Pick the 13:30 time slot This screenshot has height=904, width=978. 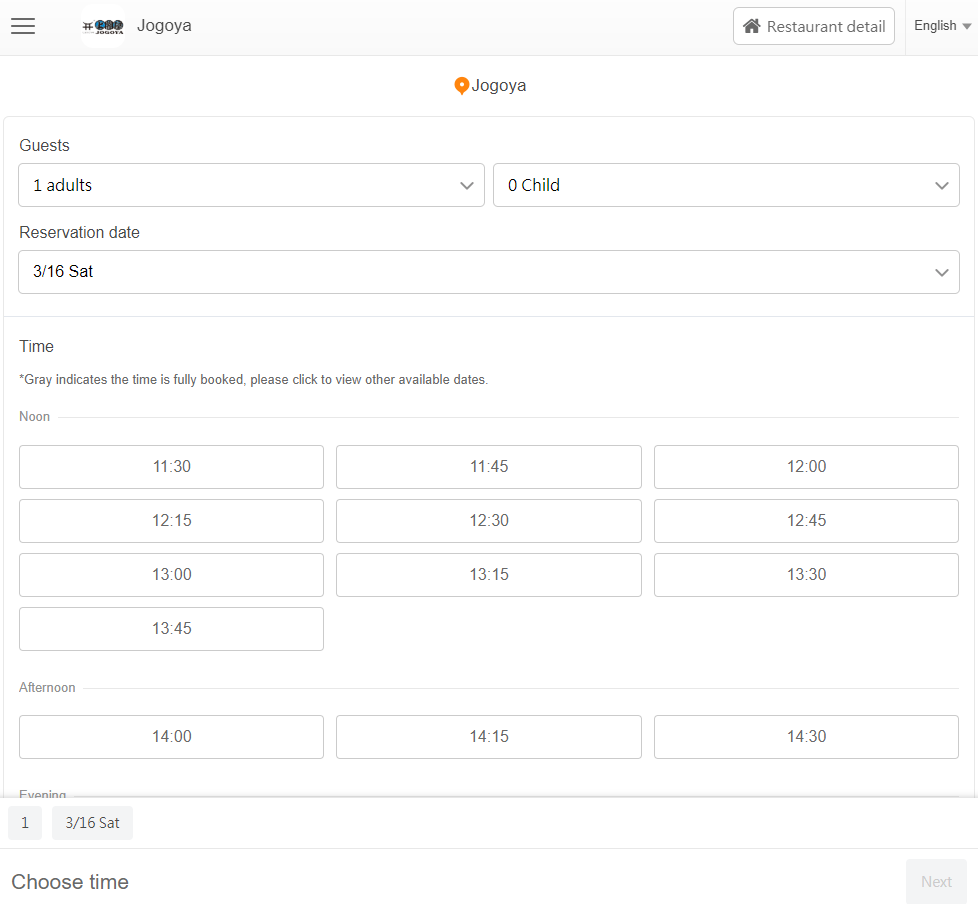click(x=806, y=575)
